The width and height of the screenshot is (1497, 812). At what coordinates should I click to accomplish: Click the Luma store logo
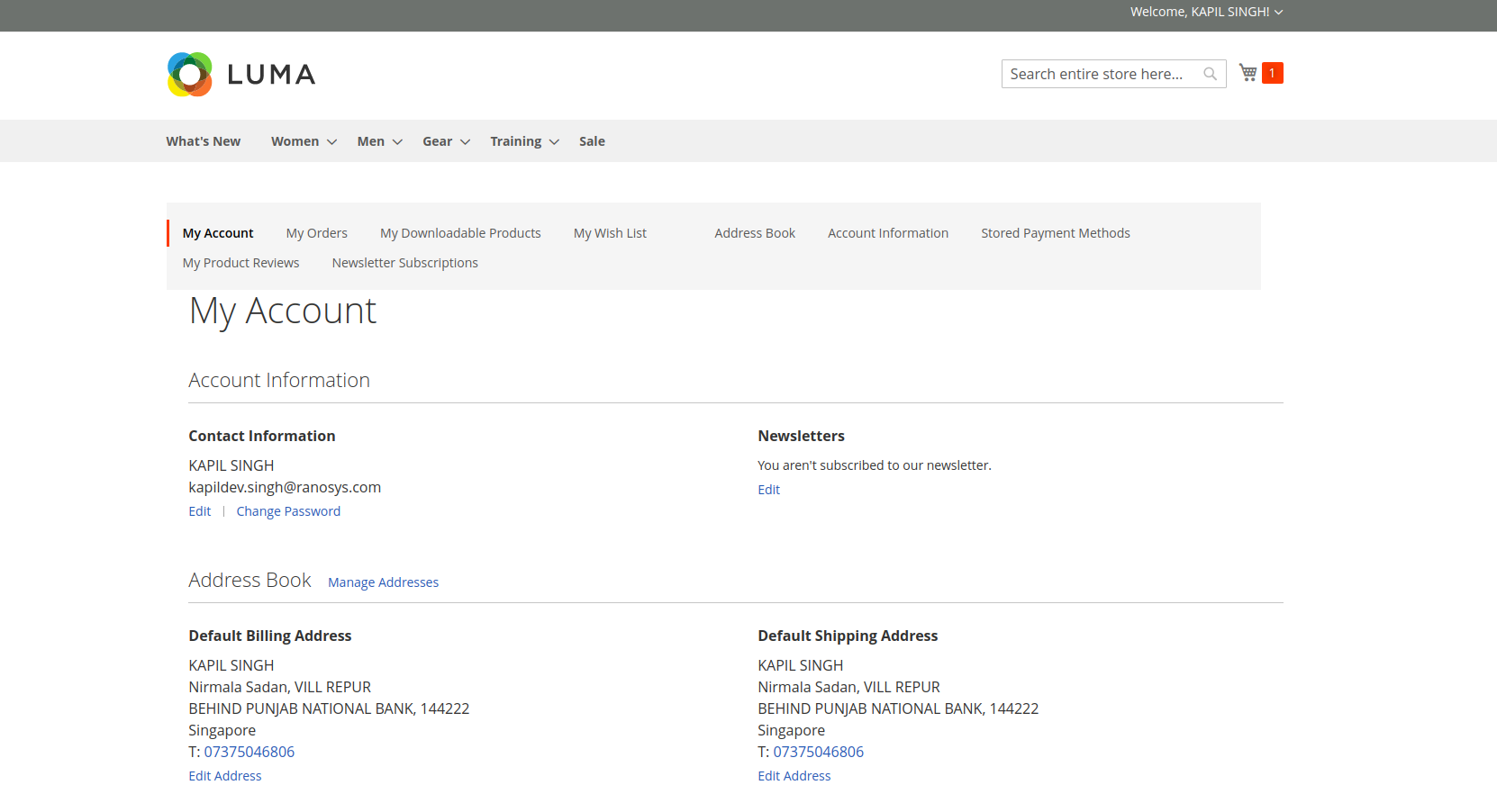point(240,74)
